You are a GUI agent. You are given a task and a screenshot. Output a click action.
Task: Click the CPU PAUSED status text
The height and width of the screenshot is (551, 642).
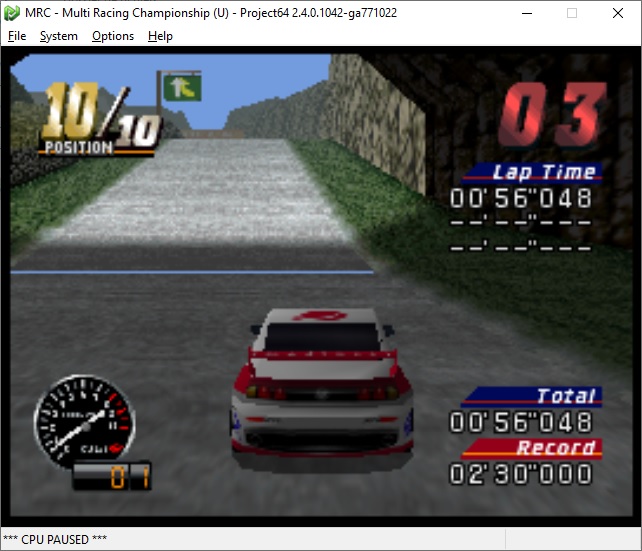pos(55,539)
